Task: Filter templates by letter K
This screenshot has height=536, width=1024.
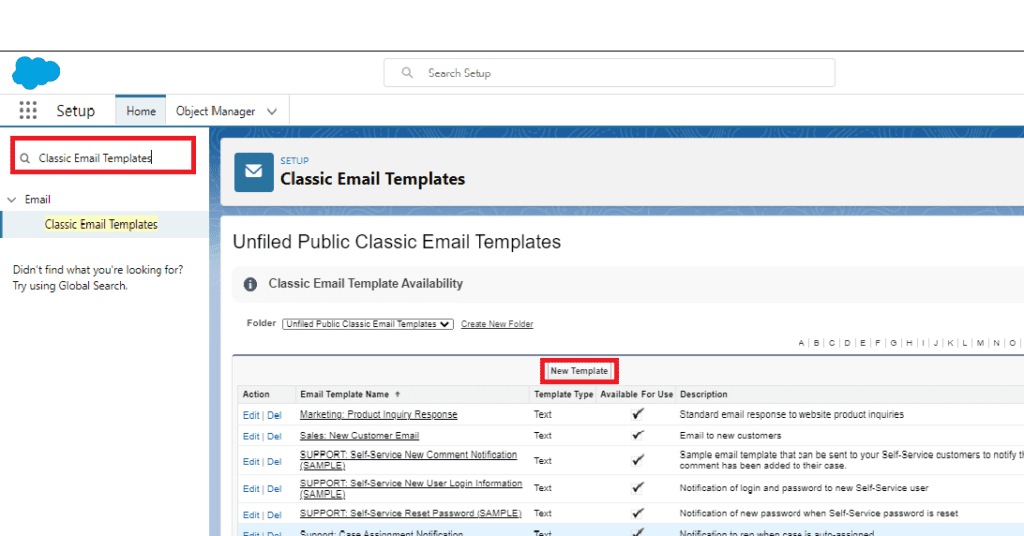Action: click(950, 343)
